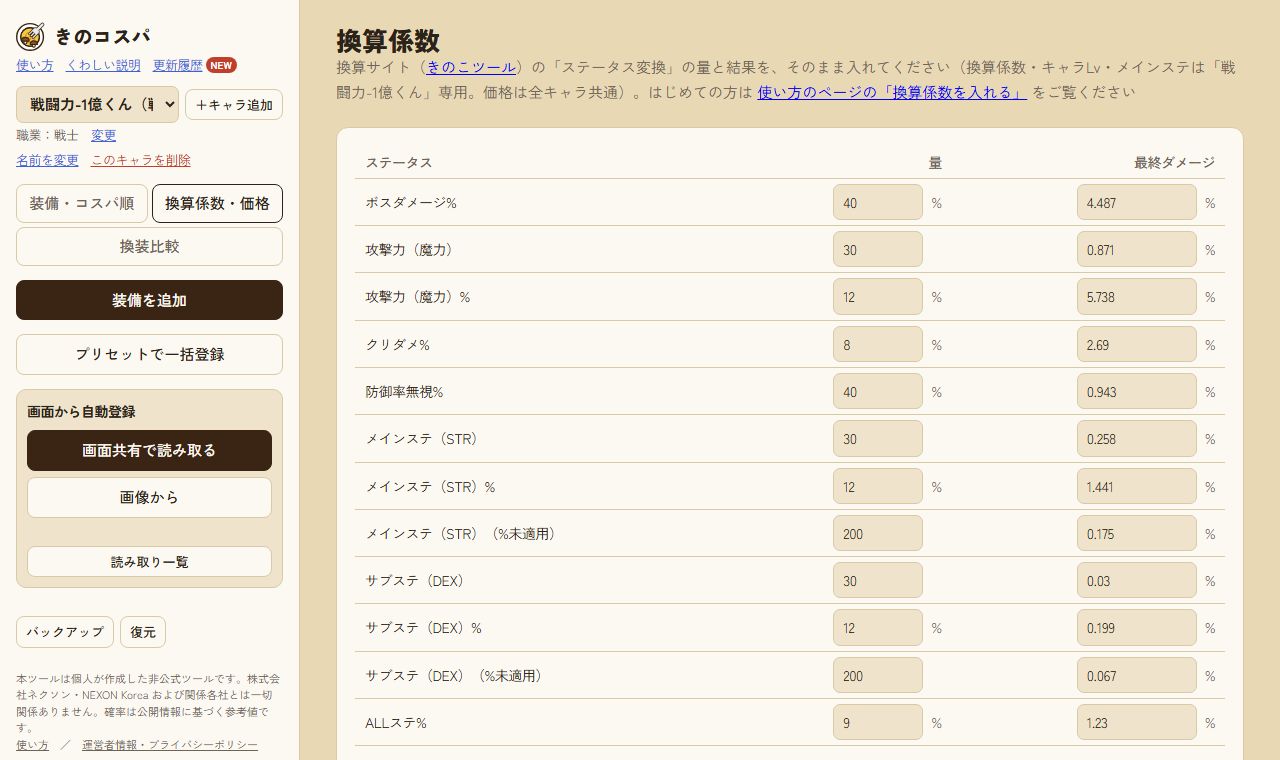Open the 更新履歴 link

click(178, 65)
